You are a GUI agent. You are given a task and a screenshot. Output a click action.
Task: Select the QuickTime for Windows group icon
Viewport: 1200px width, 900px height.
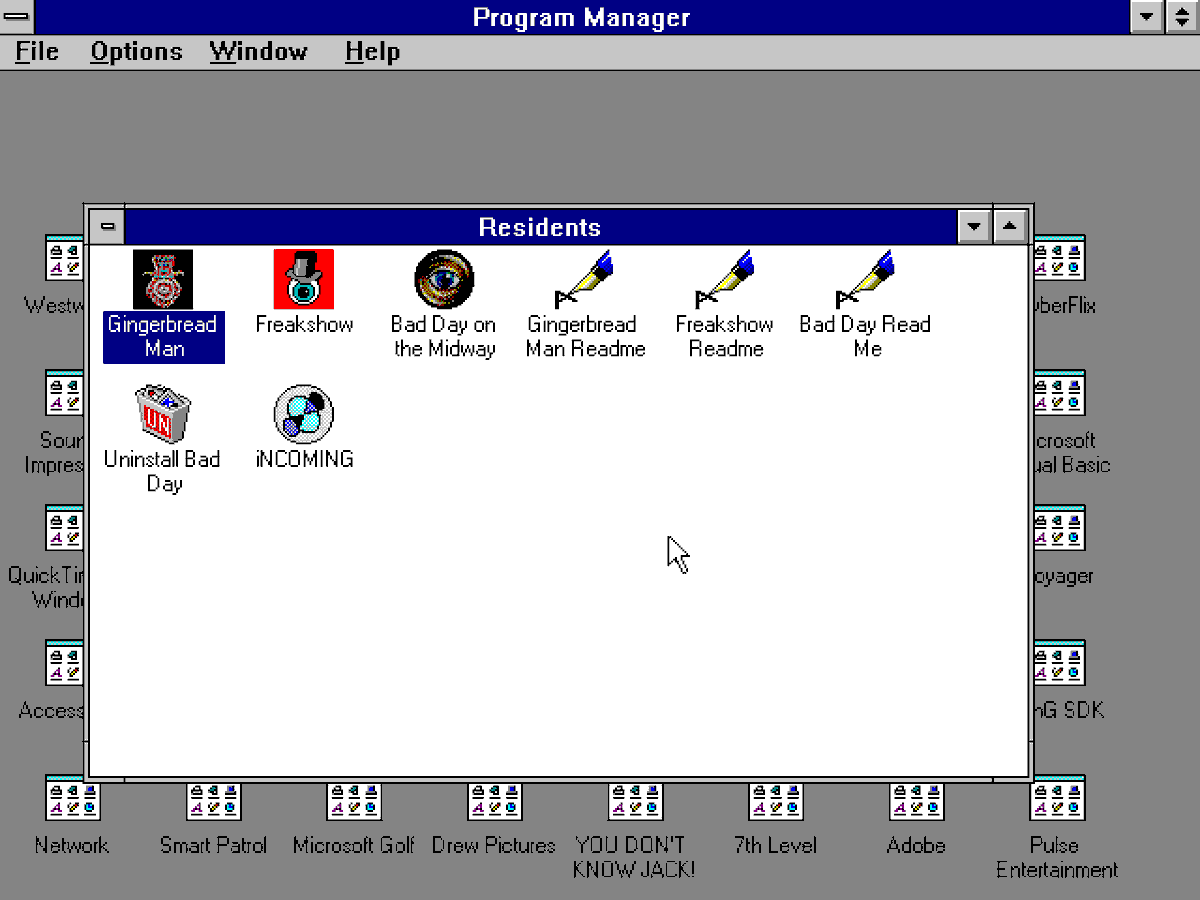[x=64, y=529]
